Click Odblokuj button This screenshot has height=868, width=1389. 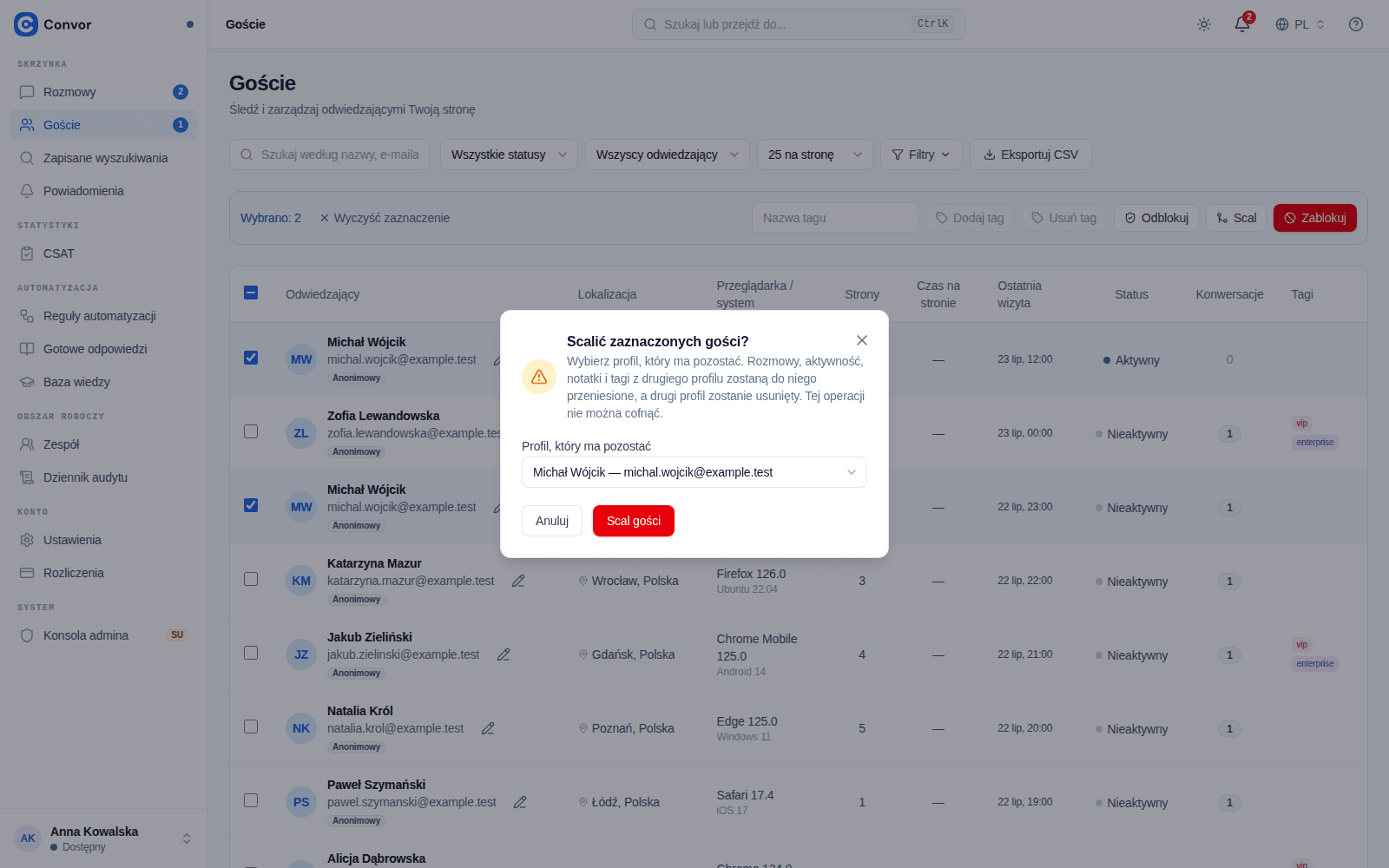tap(1156, 218)
